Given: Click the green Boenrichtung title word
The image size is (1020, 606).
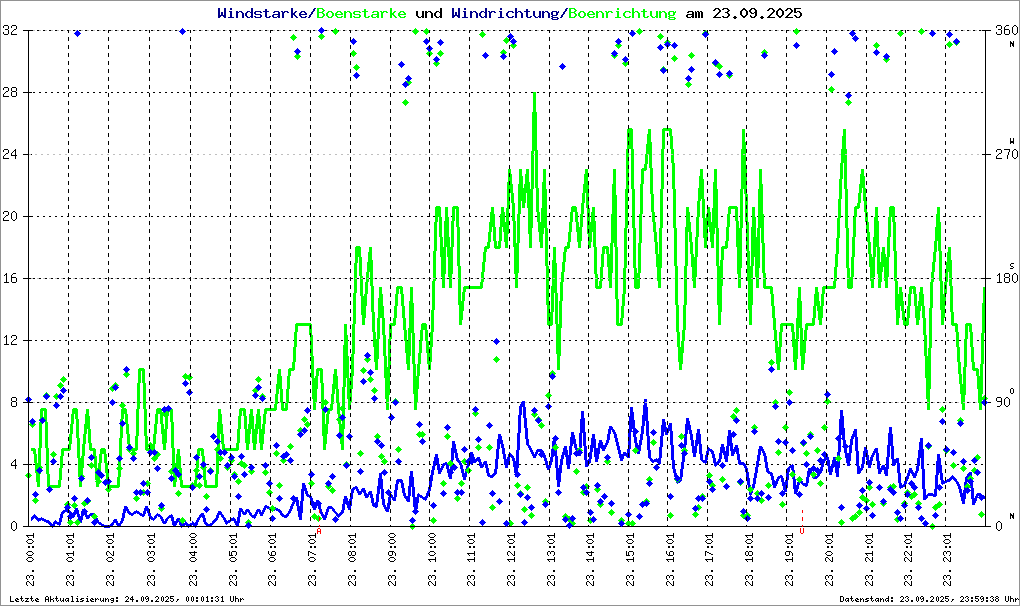Looking at the screenshot, I should coord(622,13).
